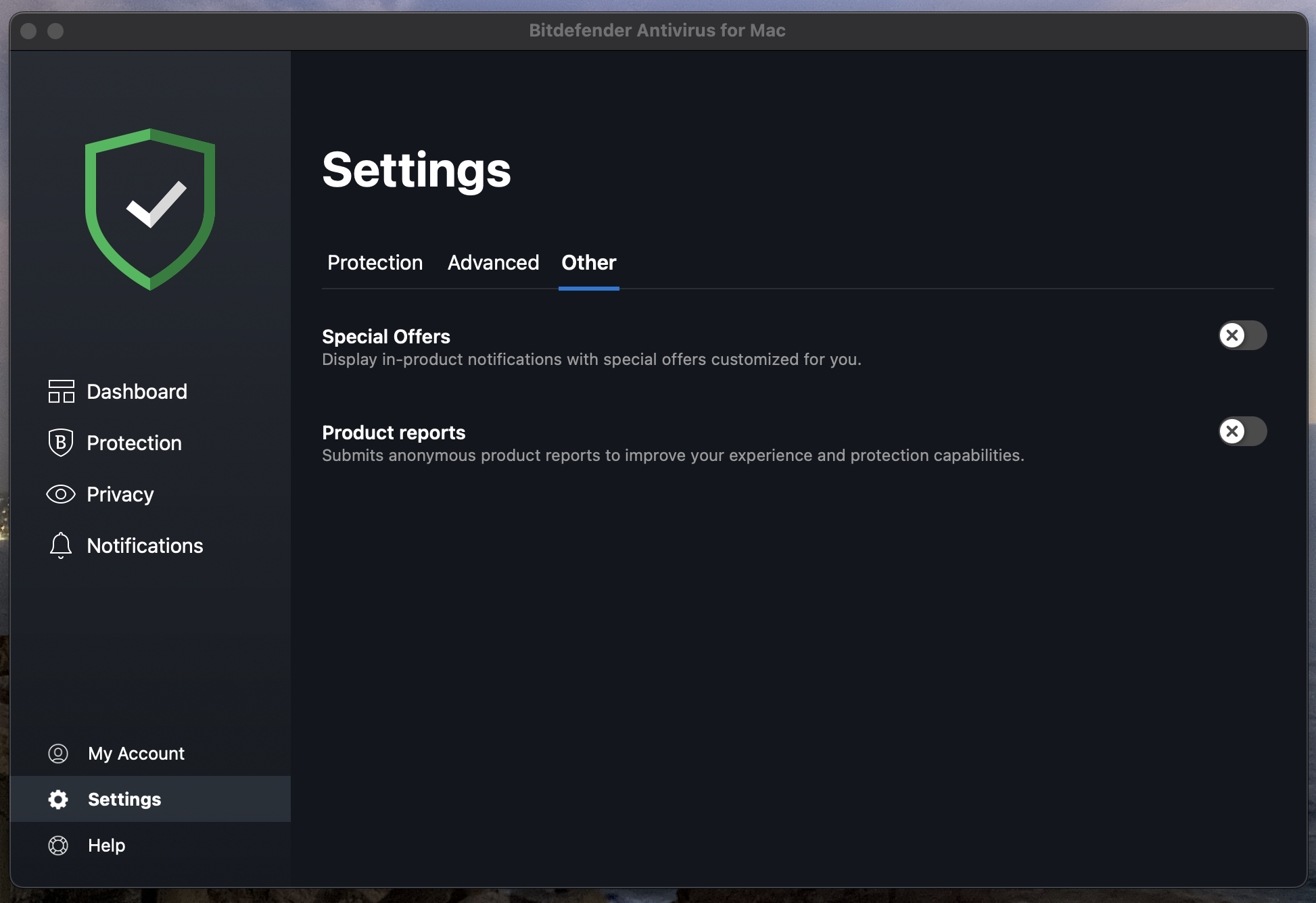Turn on Product reports switch
Screen dimensions: 1316x903
pyautogui.click(x=1242, y=431)
